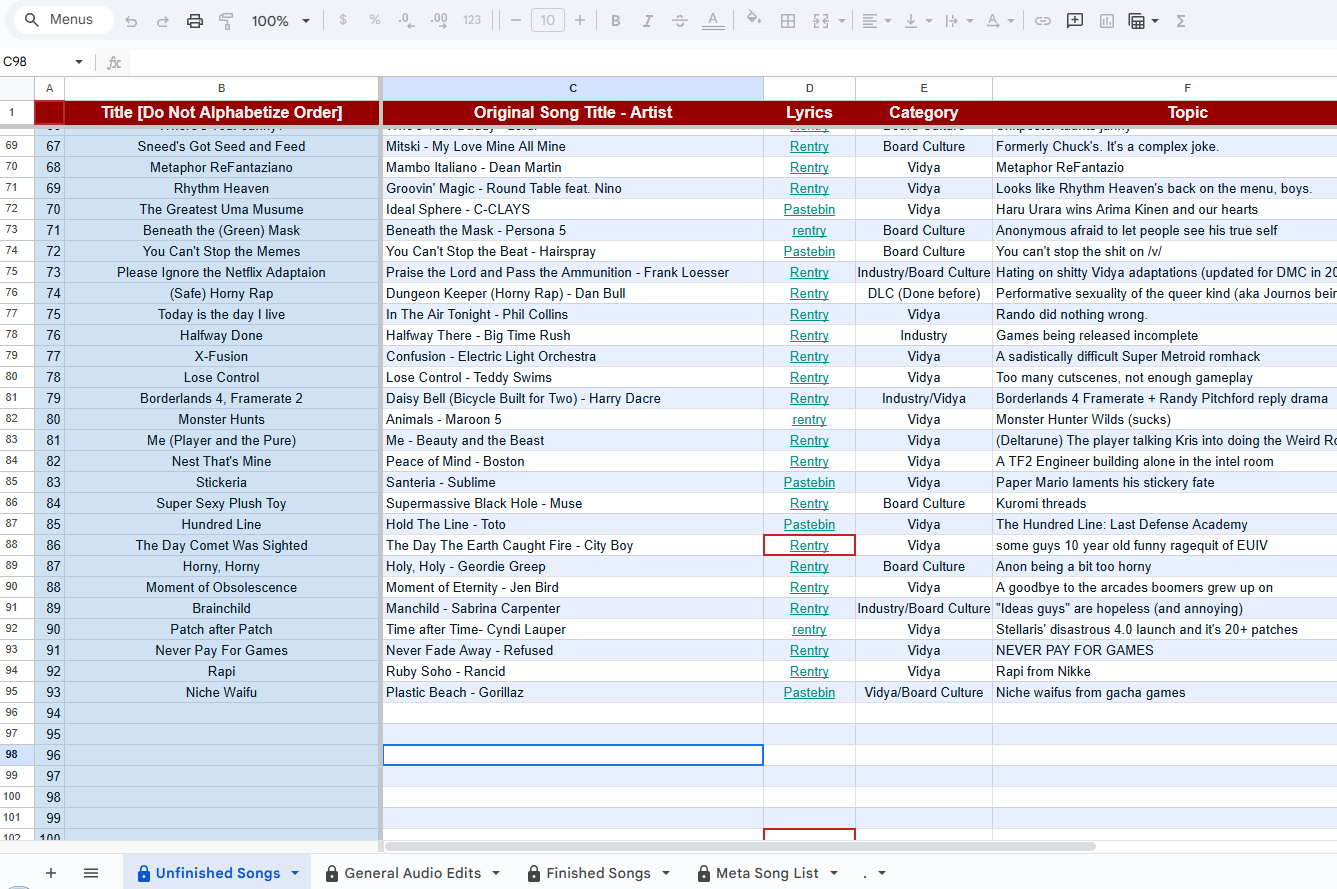Apply currency format with dollar icon
Image resolution: width=1337 pixels, height=889 pixels.
[x=344, y=21]
